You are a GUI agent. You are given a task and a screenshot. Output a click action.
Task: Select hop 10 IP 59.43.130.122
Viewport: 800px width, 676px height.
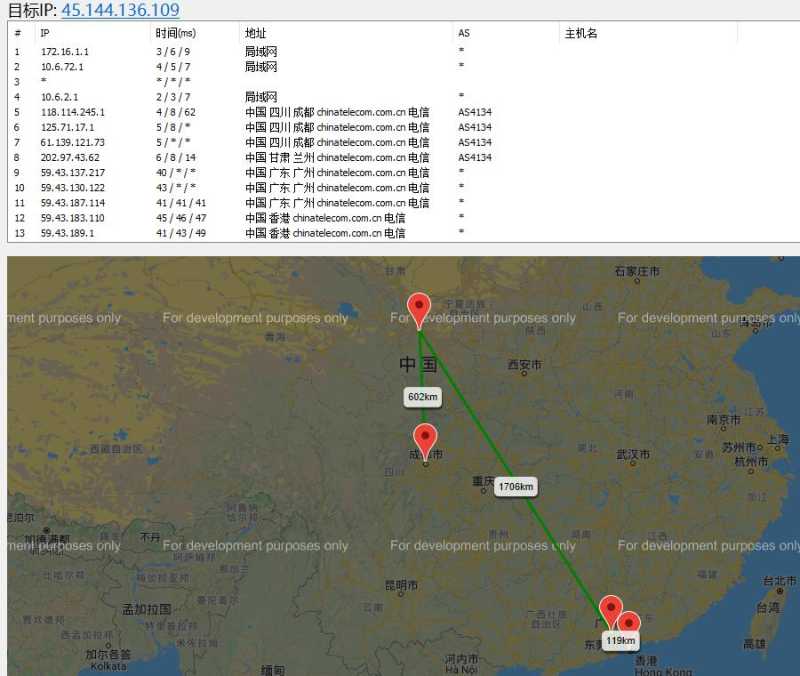pyautogui.click(x=73, y=188)
